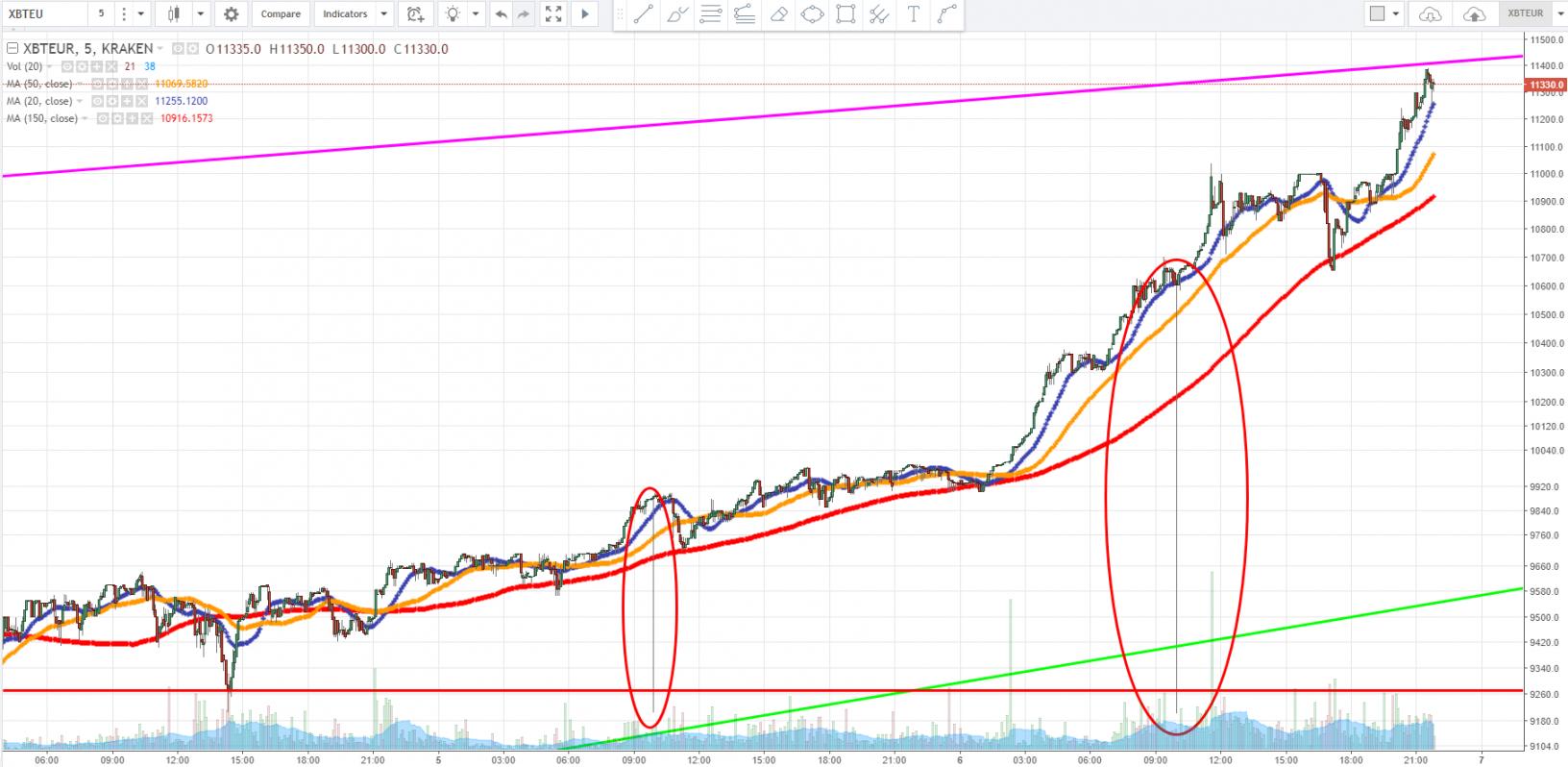Open settings for Vol (20) indicator

pyautogui.click(x=83, y=66)
